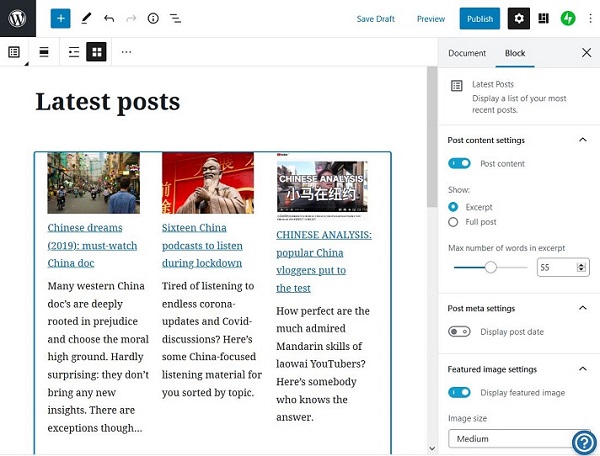Adjust max words in excerpt slider
600x456 pixels.
(x=491, y=267)
